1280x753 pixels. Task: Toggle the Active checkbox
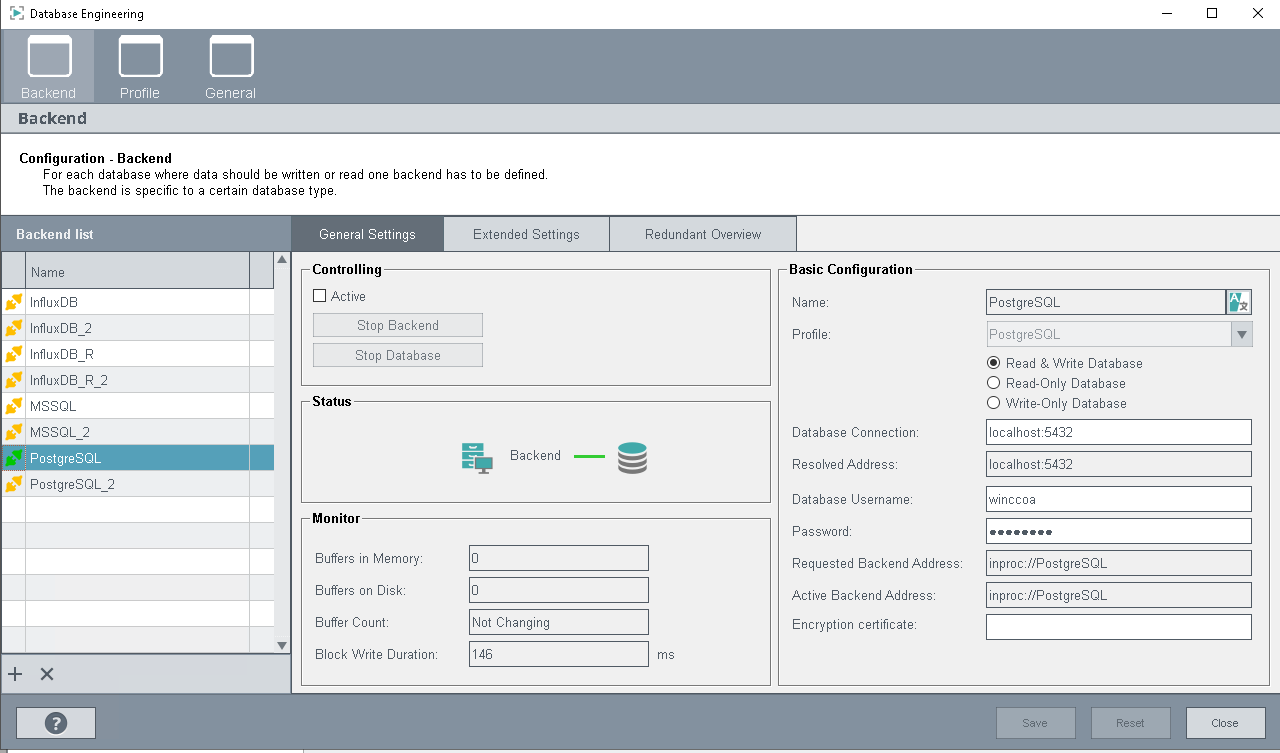point(320,296)
